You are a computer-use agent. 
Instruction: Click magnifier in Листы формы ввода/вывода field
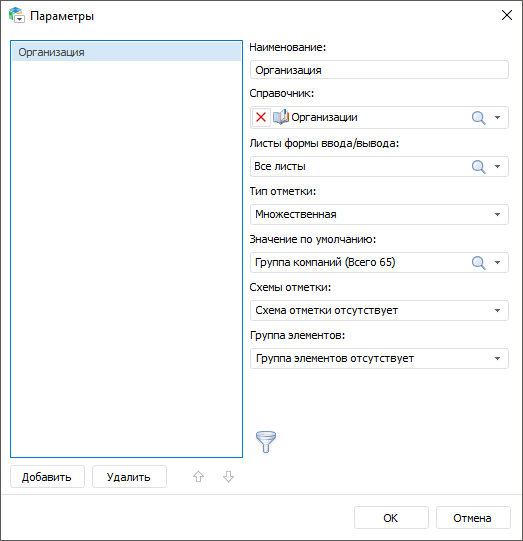[x=478, y=167]
